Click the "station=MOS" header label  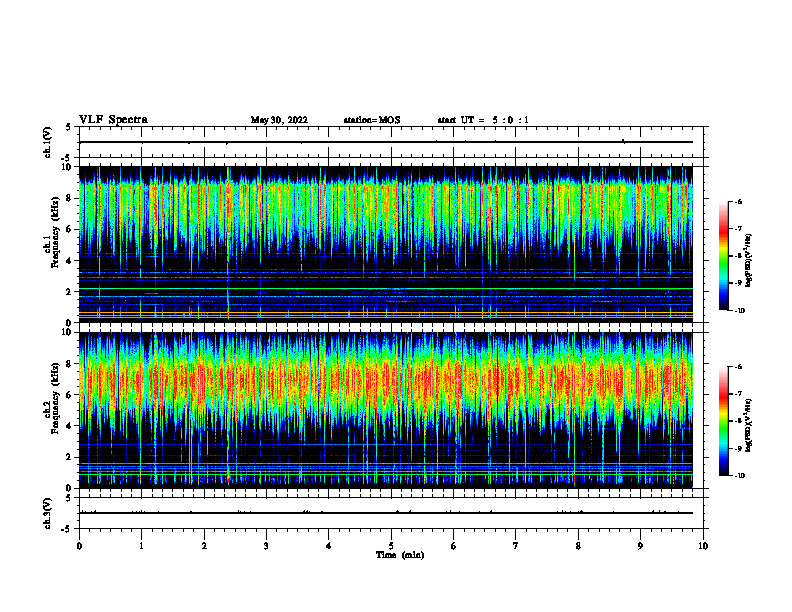[372, 120]
